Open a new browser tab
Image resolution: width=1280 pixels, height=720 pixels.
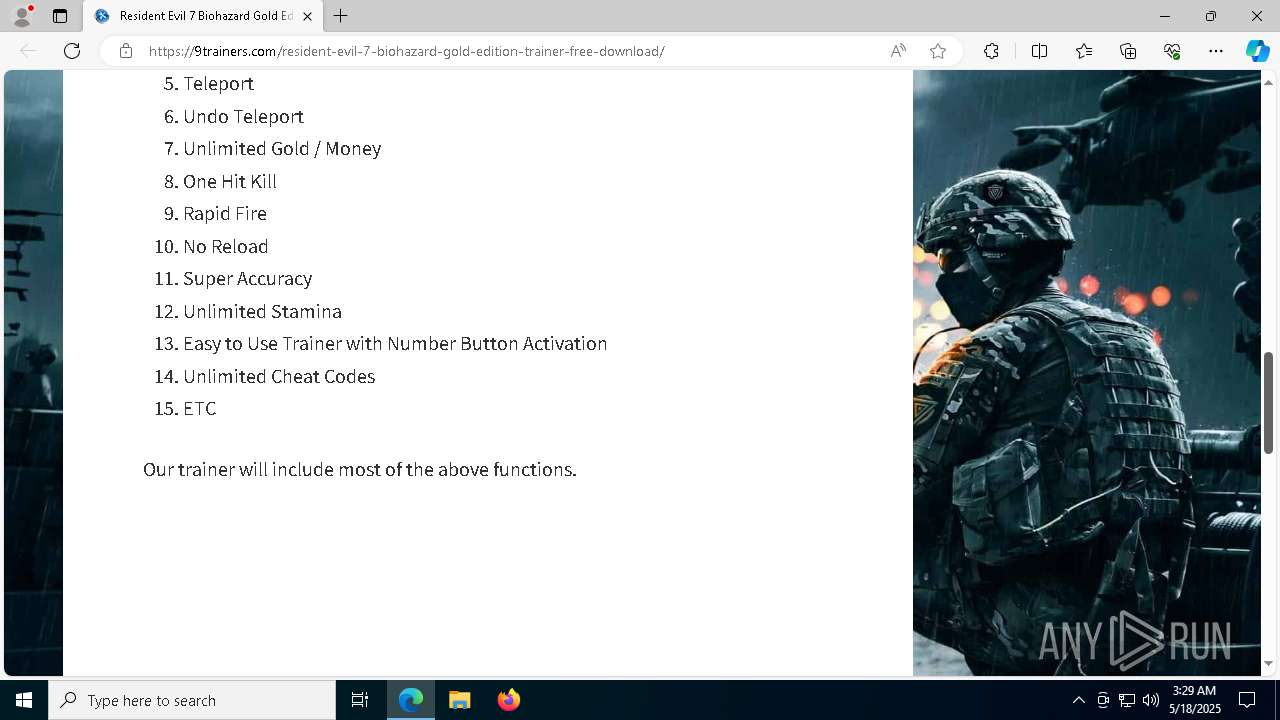point(340,16)
